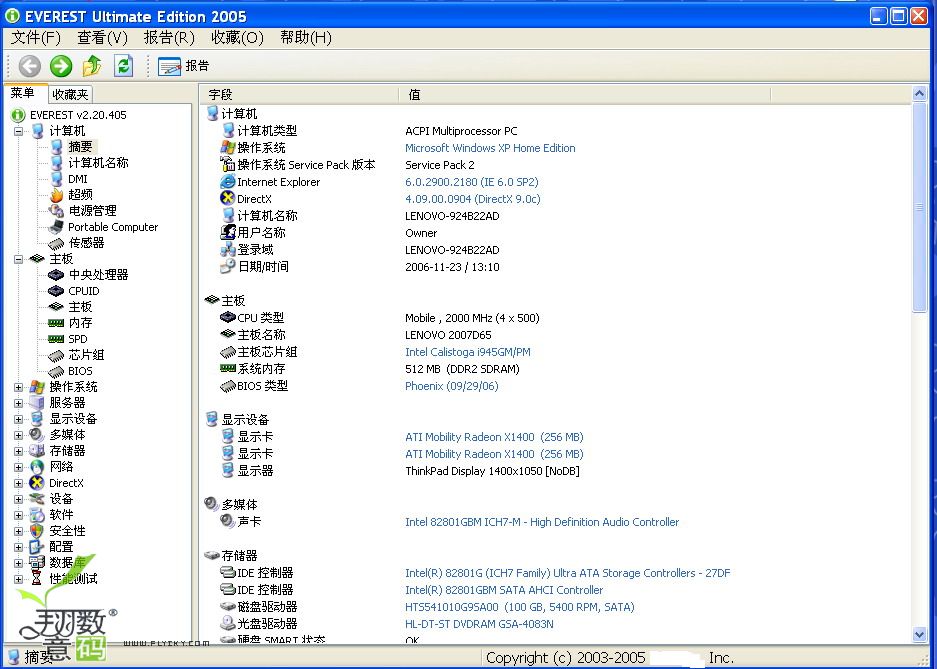Expand the 配置 tree node

tap(19, 547)
